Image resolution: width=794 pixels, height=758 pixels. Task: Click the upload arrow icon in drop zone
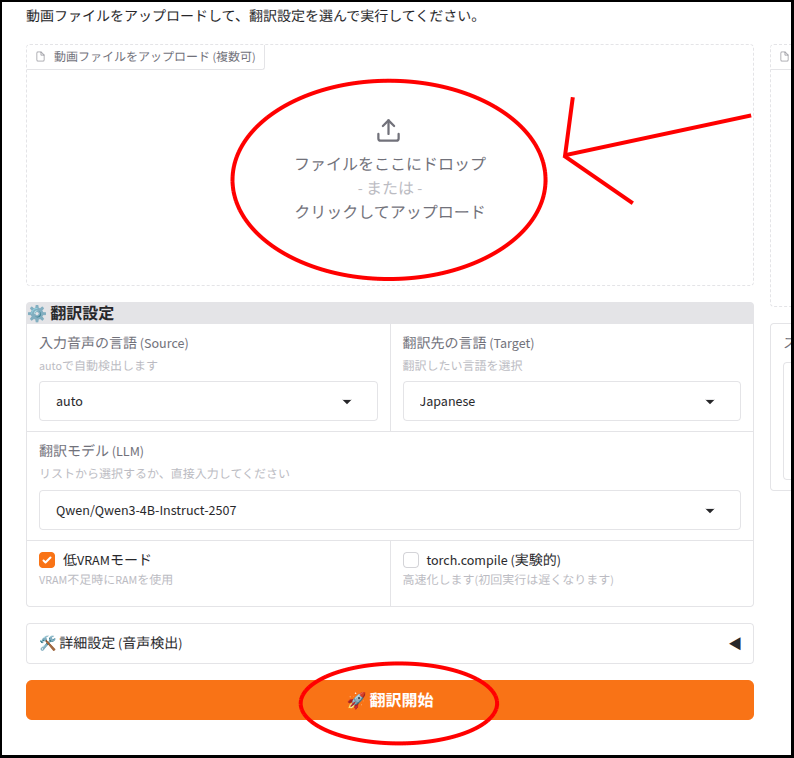tap(388, 131)
